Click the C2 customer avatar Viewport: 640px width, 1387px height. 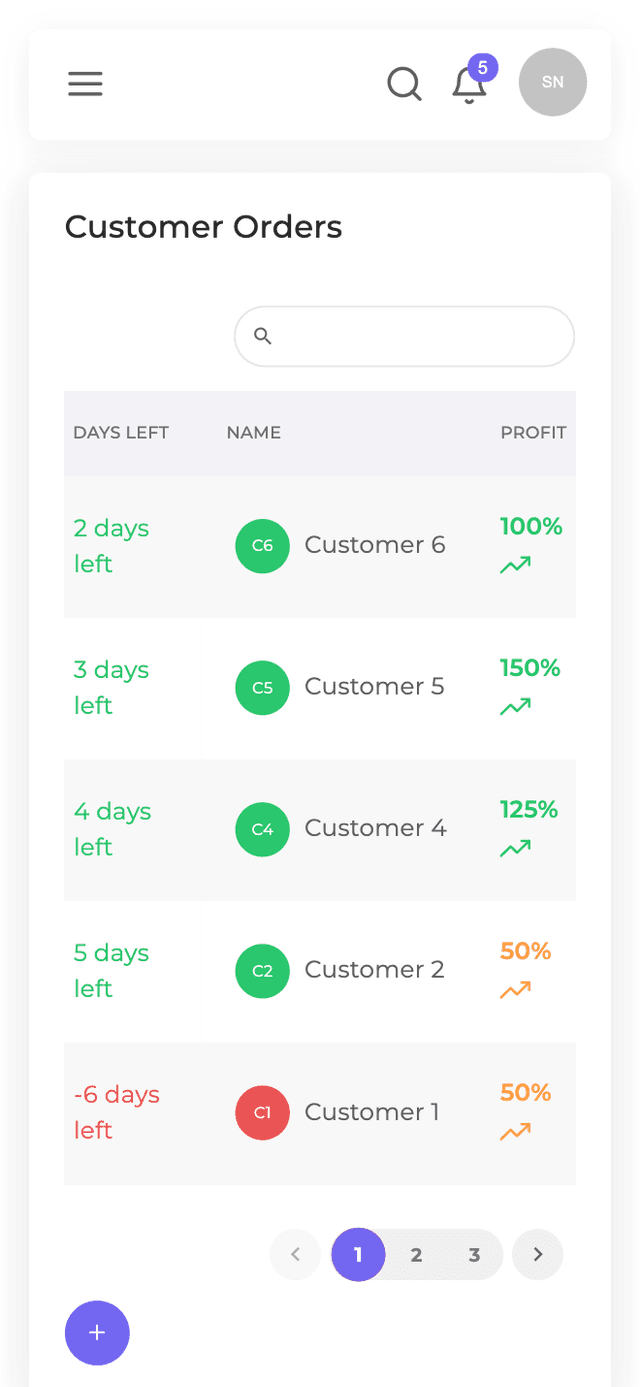pyautogui.click(x=262, y=971)
